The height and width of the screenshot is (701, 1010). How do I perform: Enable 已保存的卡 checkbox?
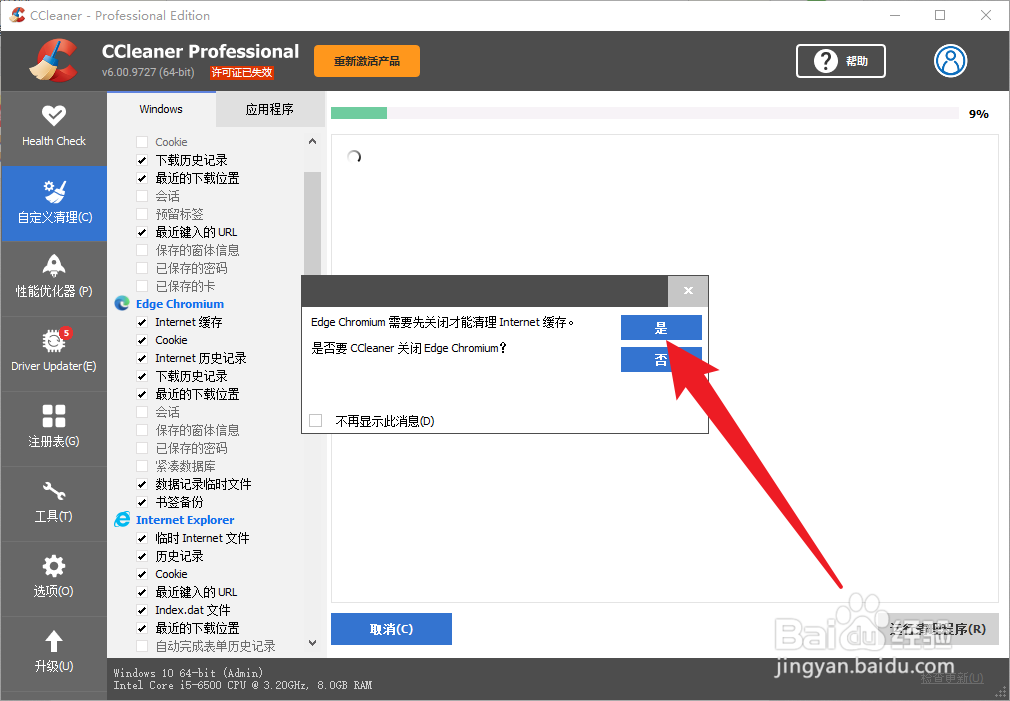coord(142,286)
